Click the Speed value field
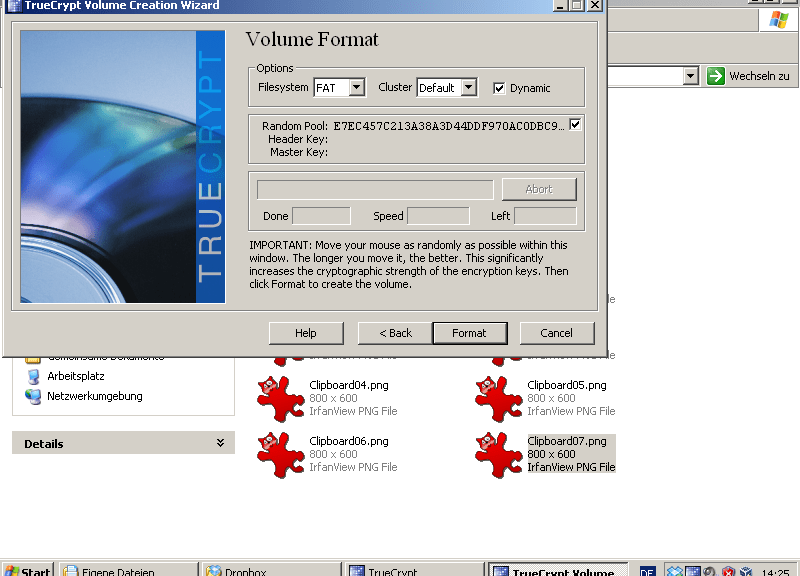 (438, 216)
